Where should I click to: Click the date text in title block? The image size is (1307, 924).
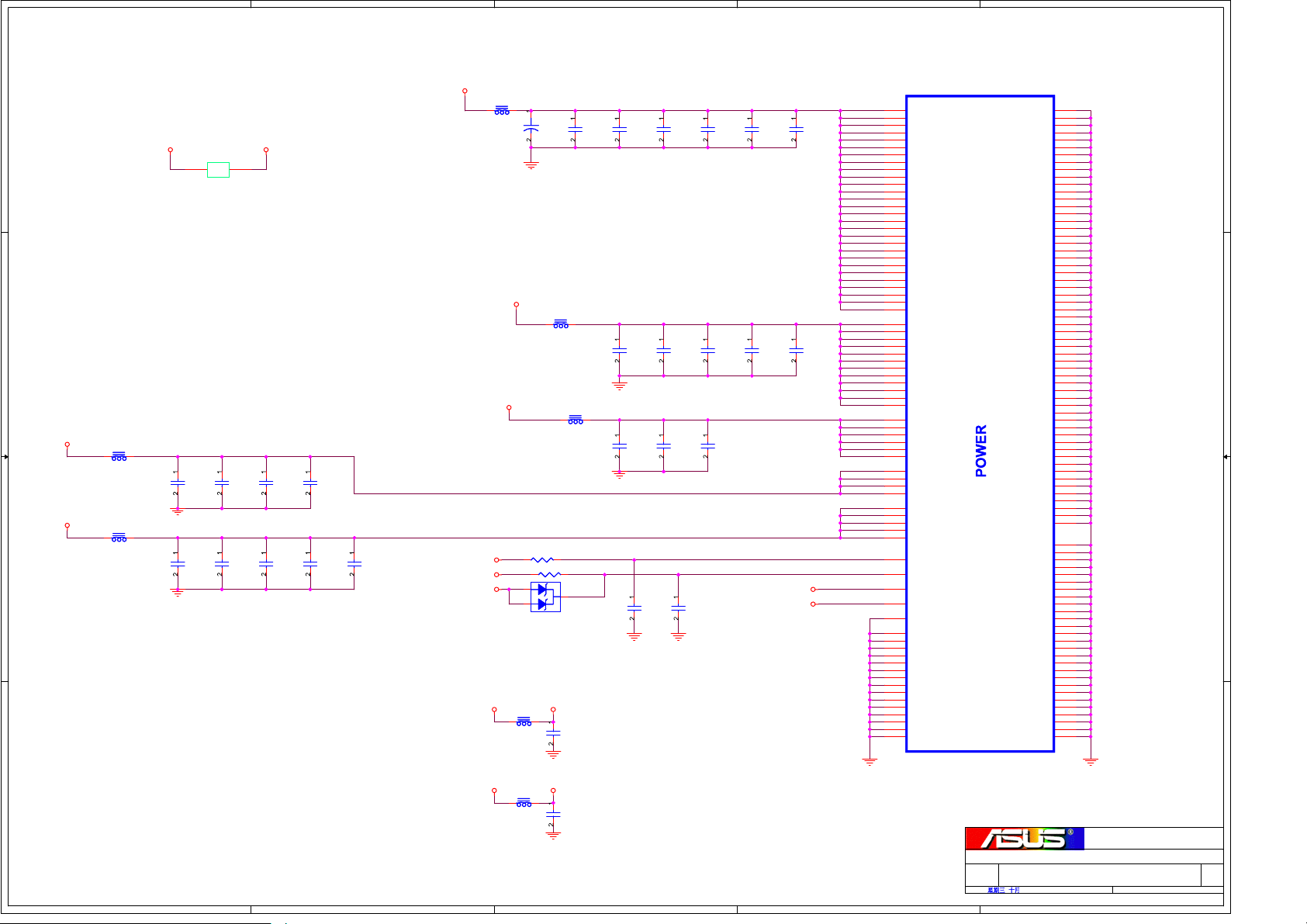pos(1004,890)
